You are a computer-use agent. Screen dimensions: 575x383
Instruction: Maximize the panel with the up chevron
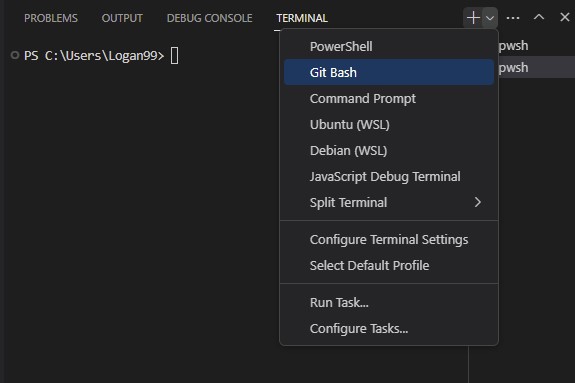pyautogui.click(x=539, y=17)
